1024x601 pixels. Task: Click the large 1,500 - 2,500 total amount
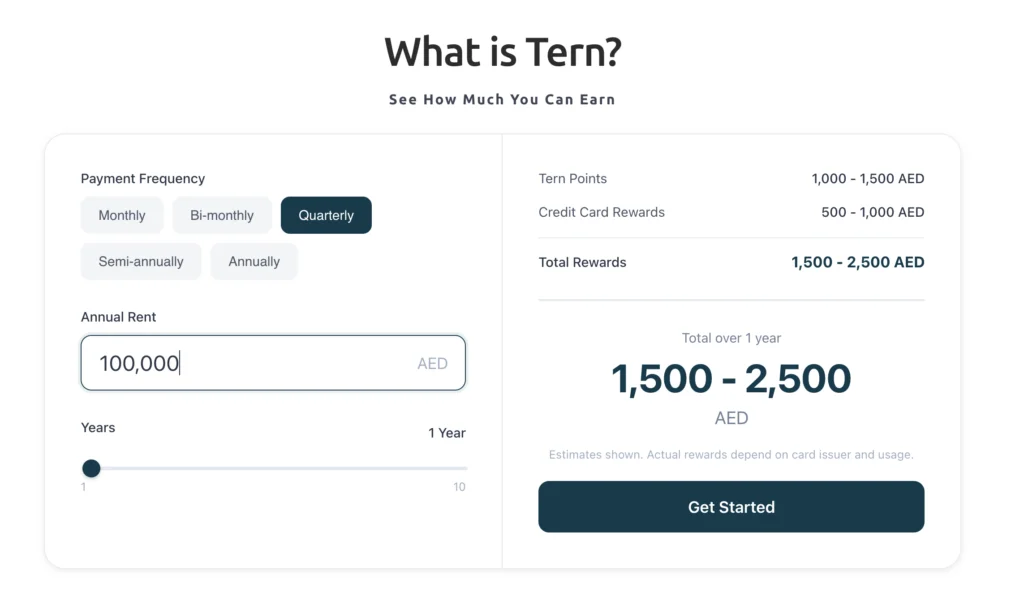731,379
